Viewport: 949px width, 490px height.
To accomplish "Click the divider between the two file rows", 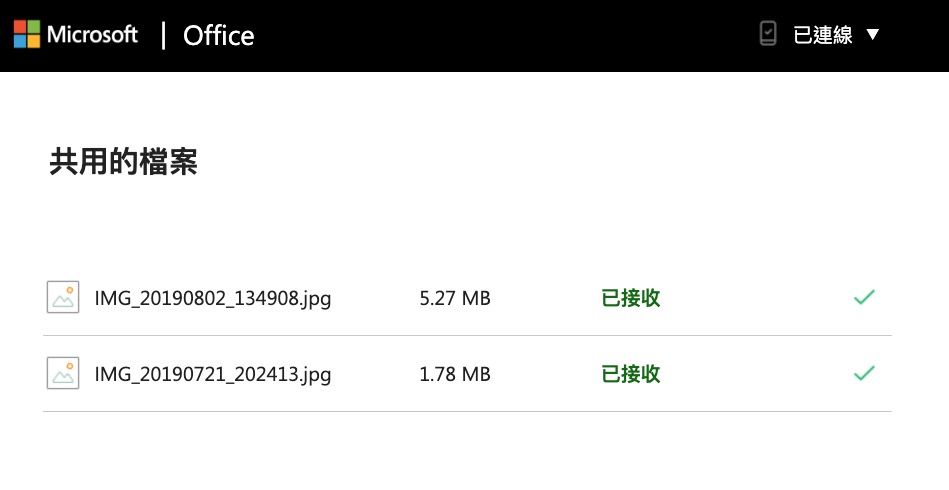I will [x=467, y=335].
